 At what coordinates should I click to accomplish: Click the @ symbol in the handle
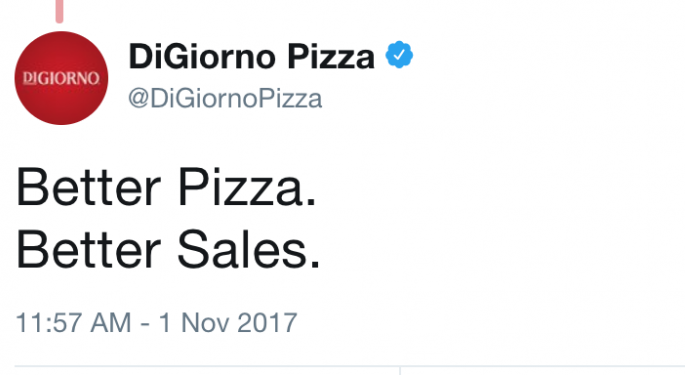click(x=139, y=99)
